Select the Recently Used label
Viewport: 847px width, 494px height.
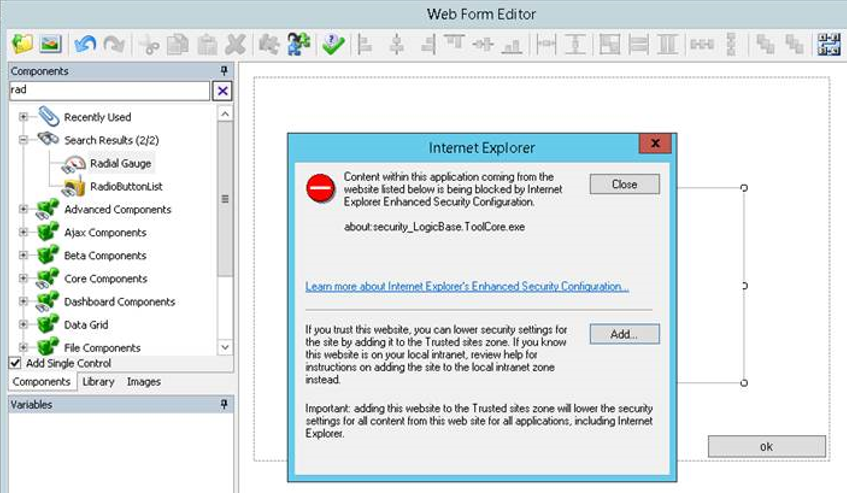pos(97,117)
